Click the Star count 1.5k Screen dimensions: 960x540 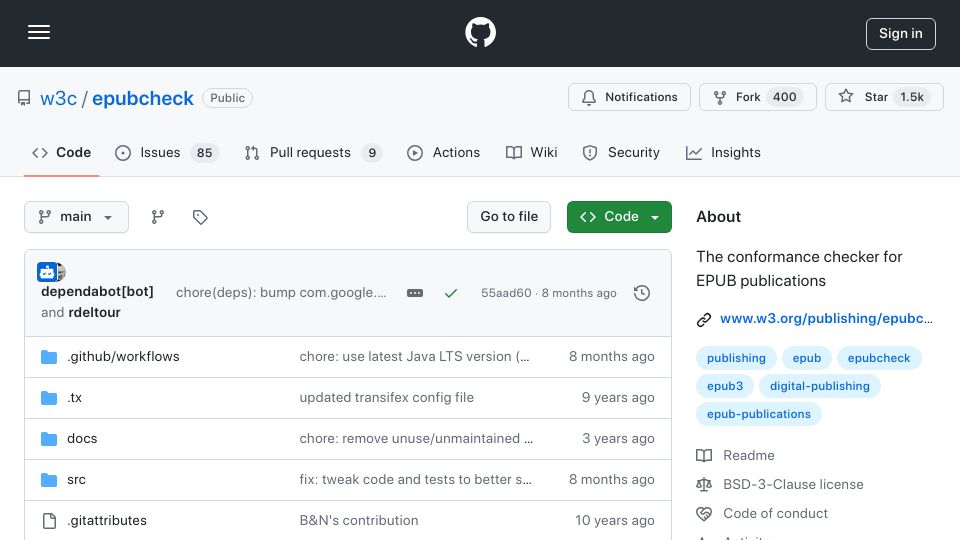[x=912, y=97]
